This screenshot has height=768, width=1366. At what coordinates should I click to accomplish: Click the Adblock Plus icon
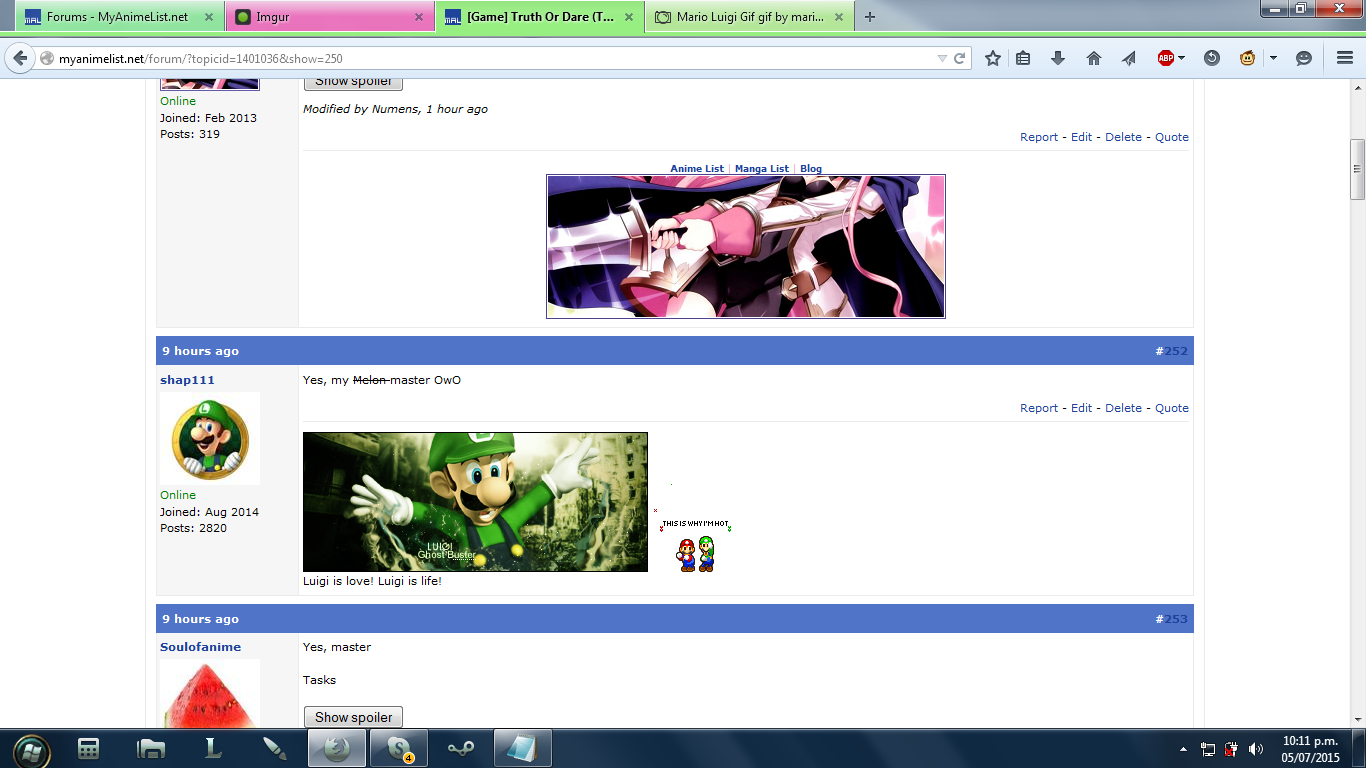point(1165,59)
